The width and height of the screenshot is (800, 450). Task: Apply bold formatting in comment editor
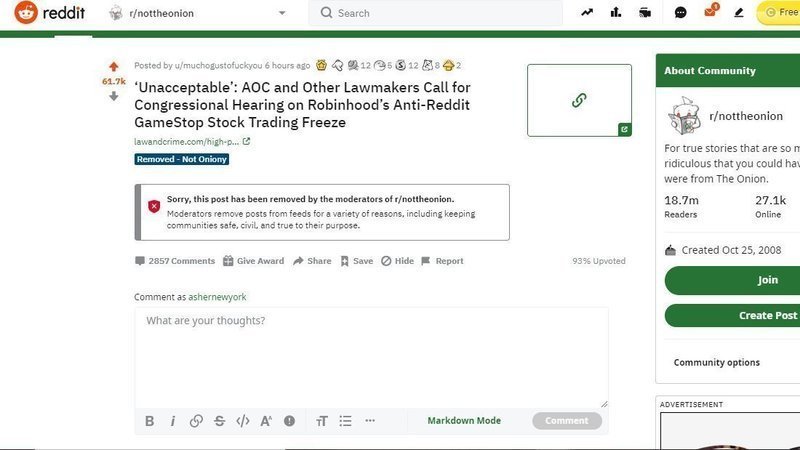coord(149,421)
